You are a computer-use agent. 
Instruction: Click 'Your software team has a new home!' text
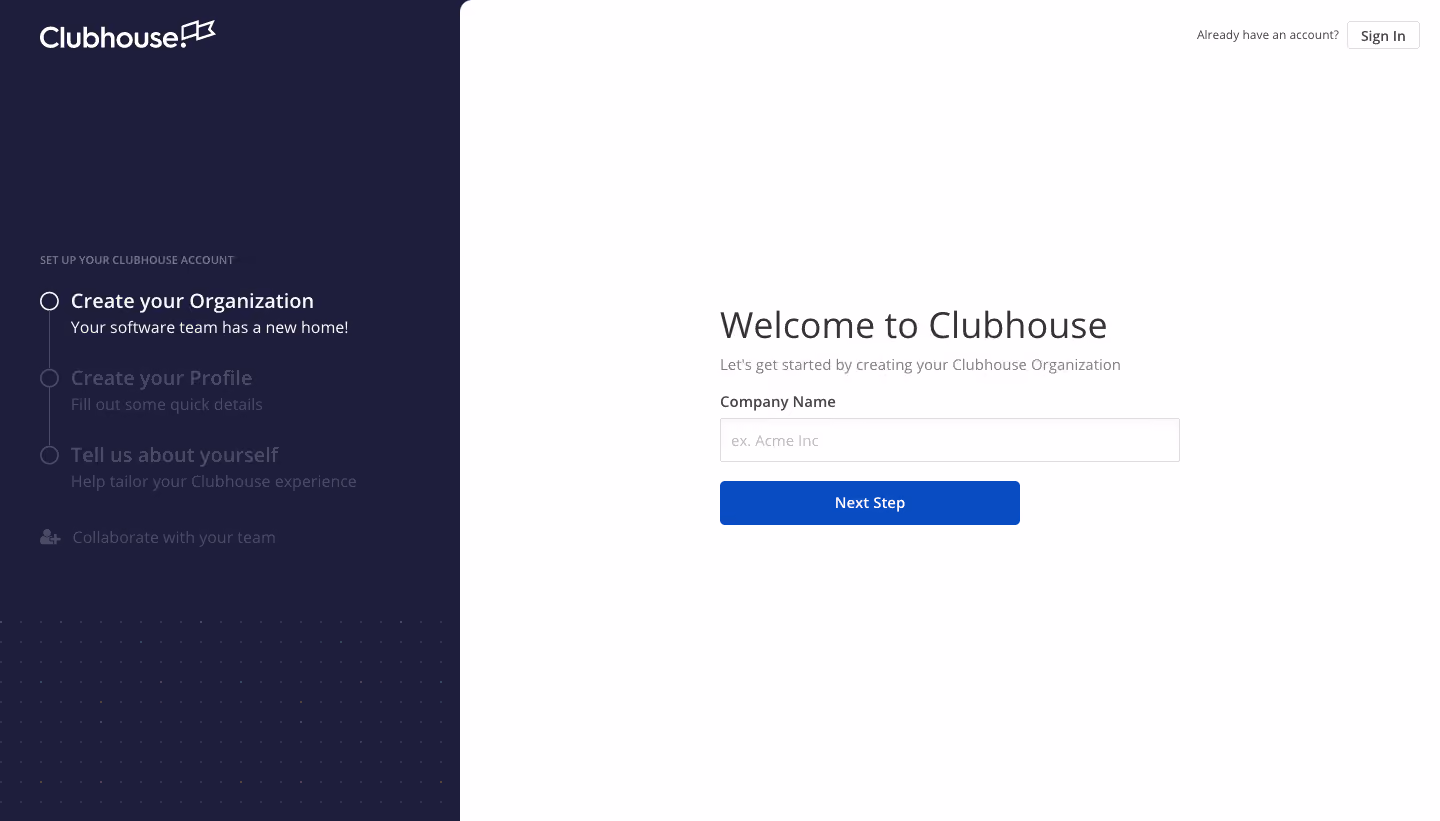click(210, 327)
